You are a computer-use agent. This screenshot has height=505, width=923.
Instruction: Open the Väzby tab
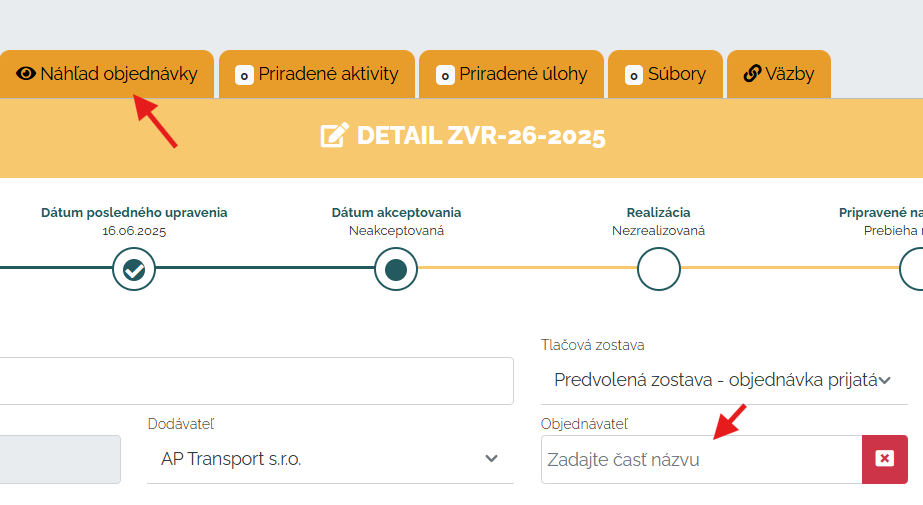coord(779,74)
